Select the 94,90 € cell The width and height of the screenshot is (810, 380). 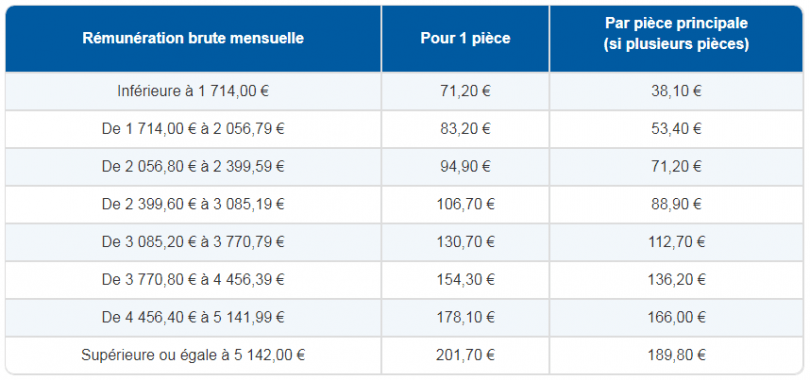pos(465,167)
